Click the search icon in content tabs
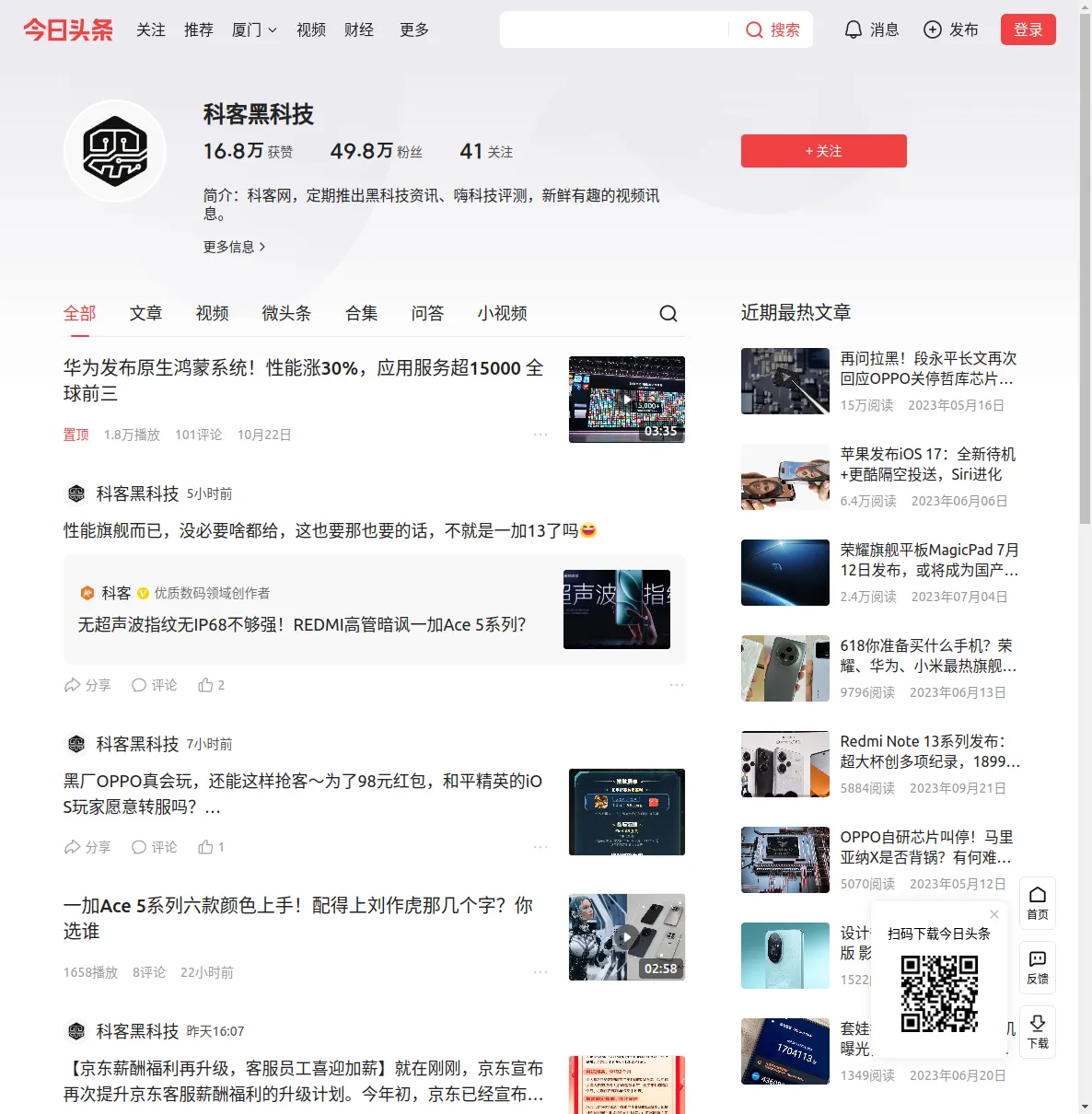The image size is (1092, 1114). point(668,314)
